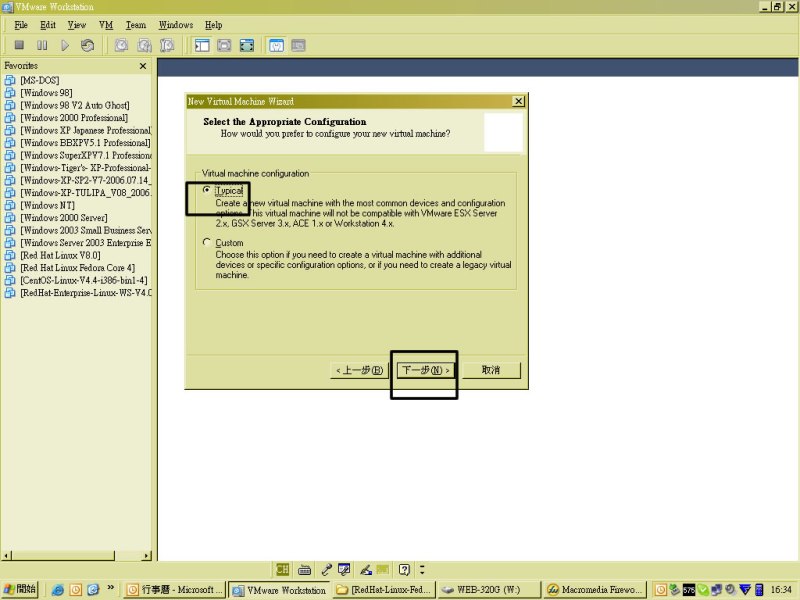Viewport: 800px width, 600px height.
Task: Click Favorites horizontal scrollbar left arrow
Action: point(6,556)
